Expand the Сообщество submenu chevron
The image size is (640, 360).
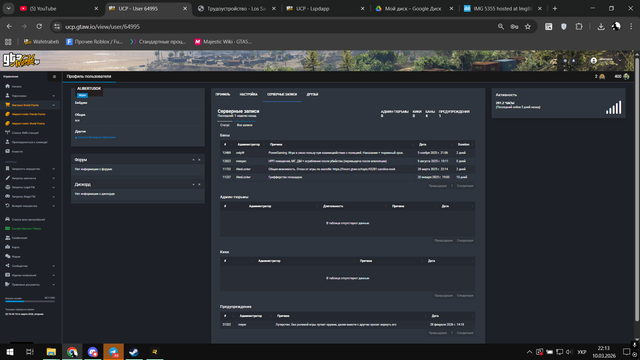click(x=53, y=266)
